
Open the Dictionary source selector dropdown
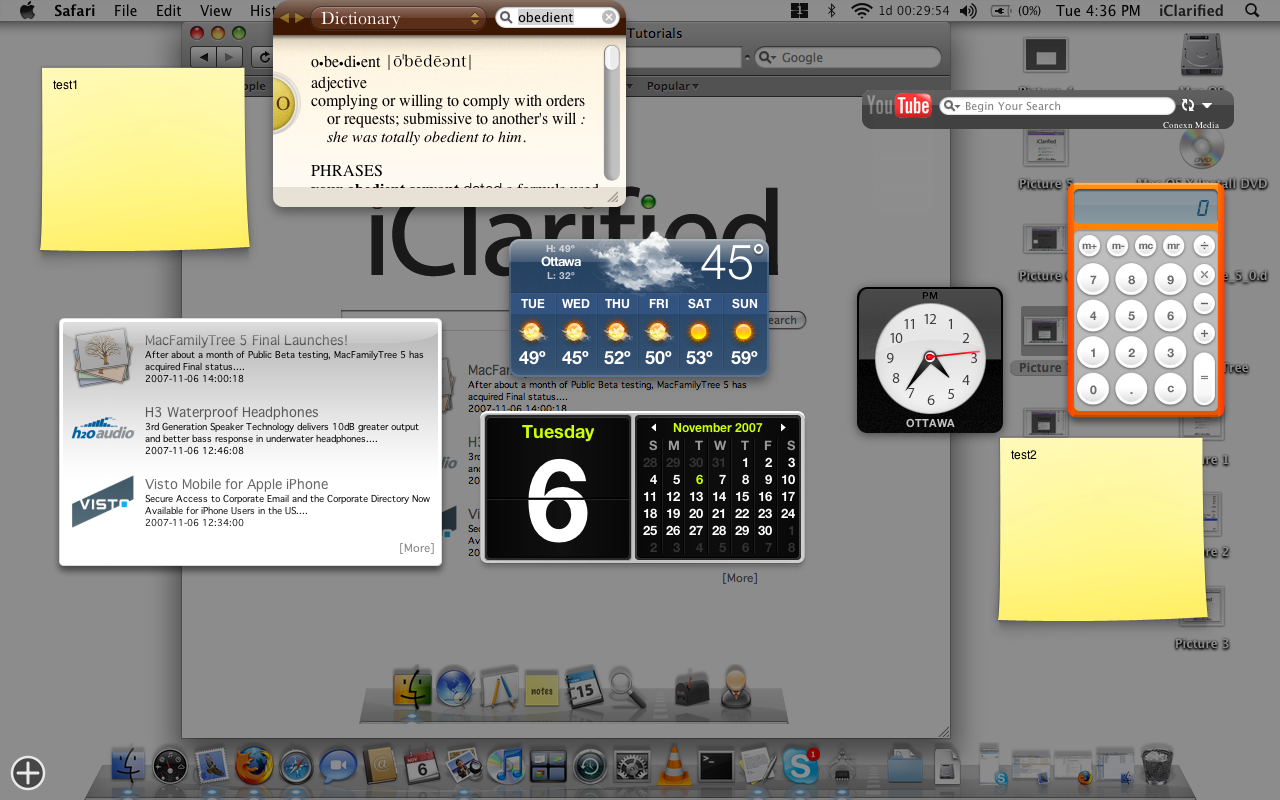[x=397, y=18]
